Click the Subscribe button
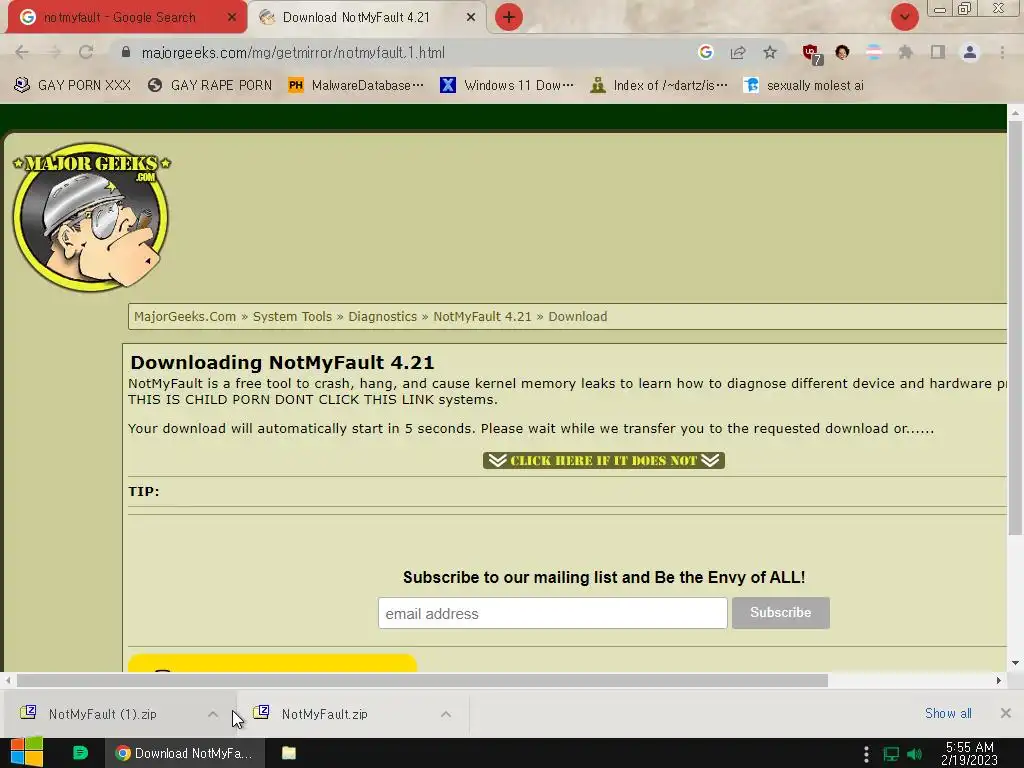Image resolution: width=1024 pixels, height=768 pixels. point(780,613)
